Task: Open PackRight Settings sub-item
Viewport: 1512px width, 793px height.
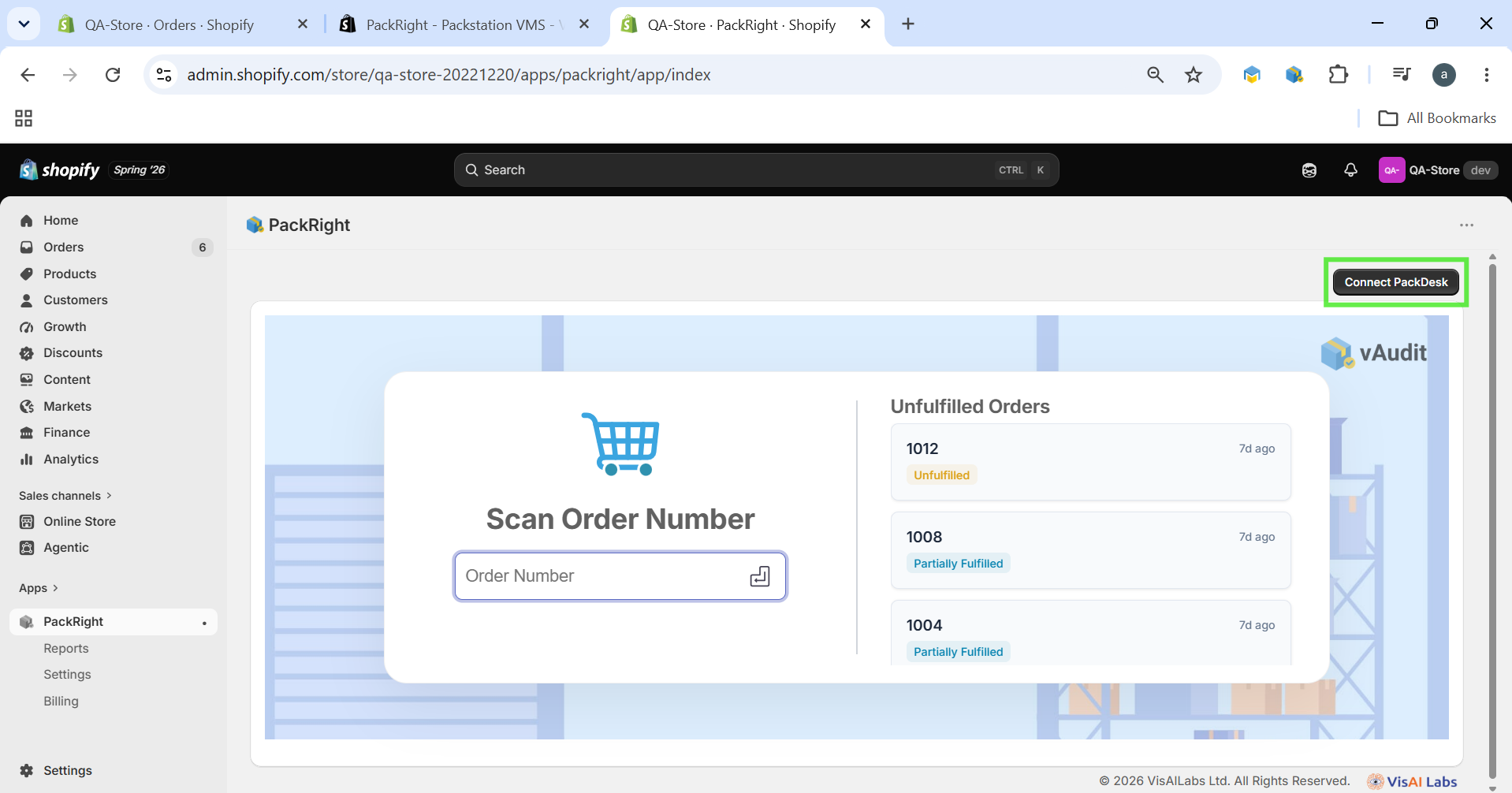Action: pyautogui.click(x=67, y=675)
